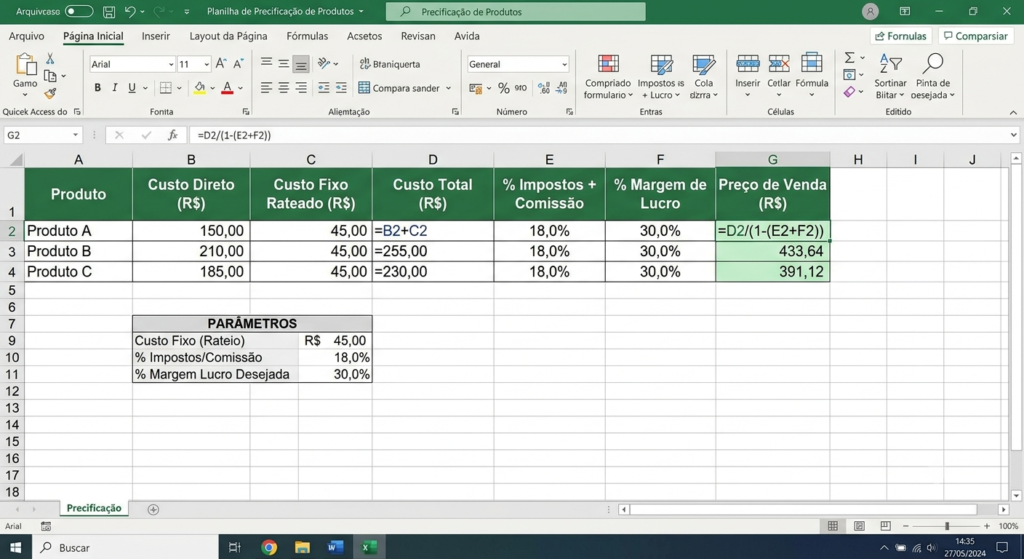
Task: Click the Precificação de Produtos search box
Action: [x=515, y=12]
